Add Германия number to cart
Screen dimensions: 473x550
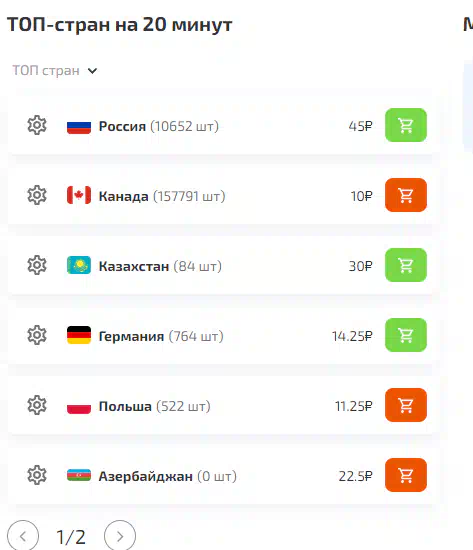coord(406,335)
